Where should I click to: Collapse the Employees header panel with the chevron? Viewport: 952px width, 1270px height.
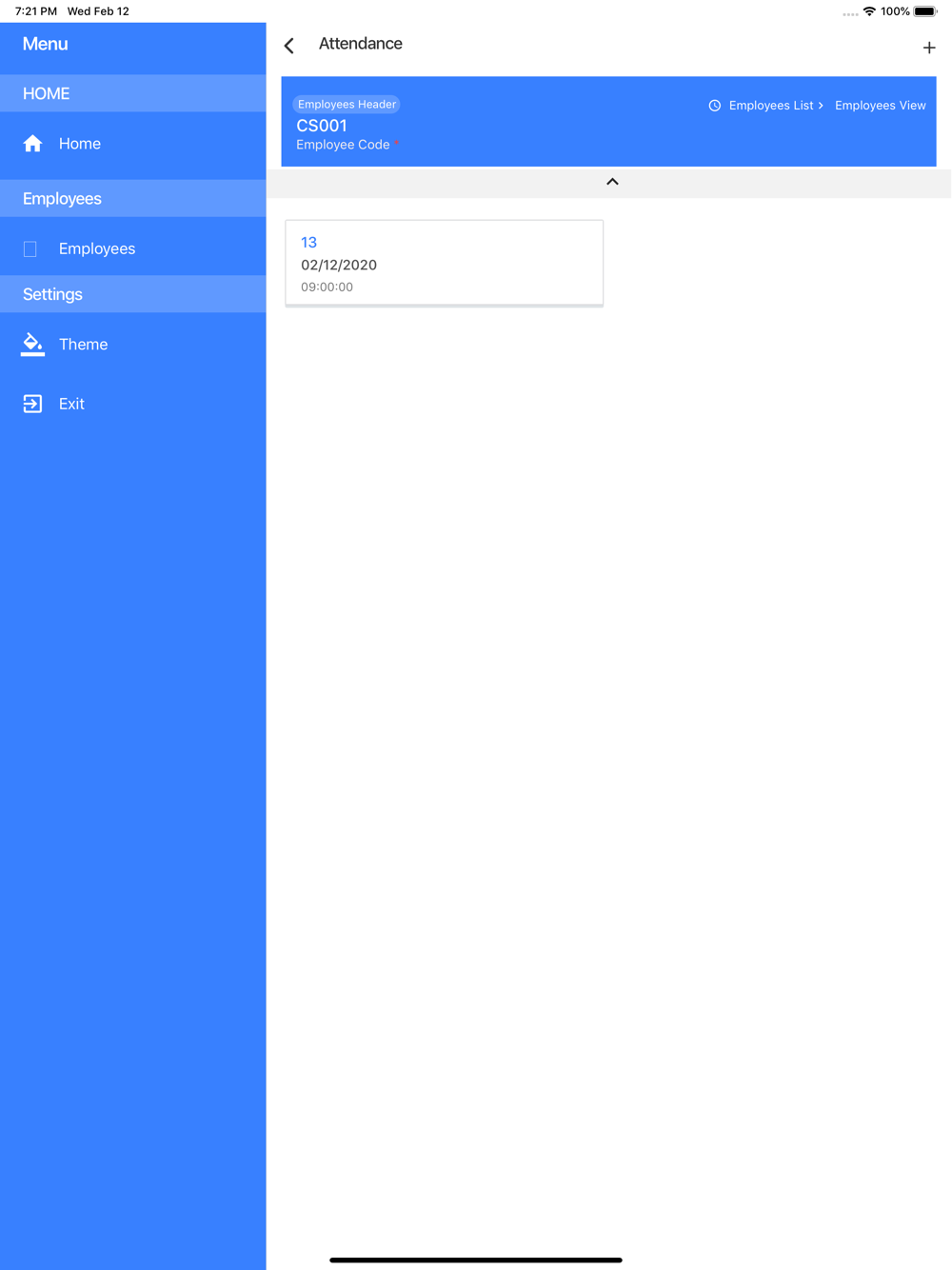pos(612,182)
